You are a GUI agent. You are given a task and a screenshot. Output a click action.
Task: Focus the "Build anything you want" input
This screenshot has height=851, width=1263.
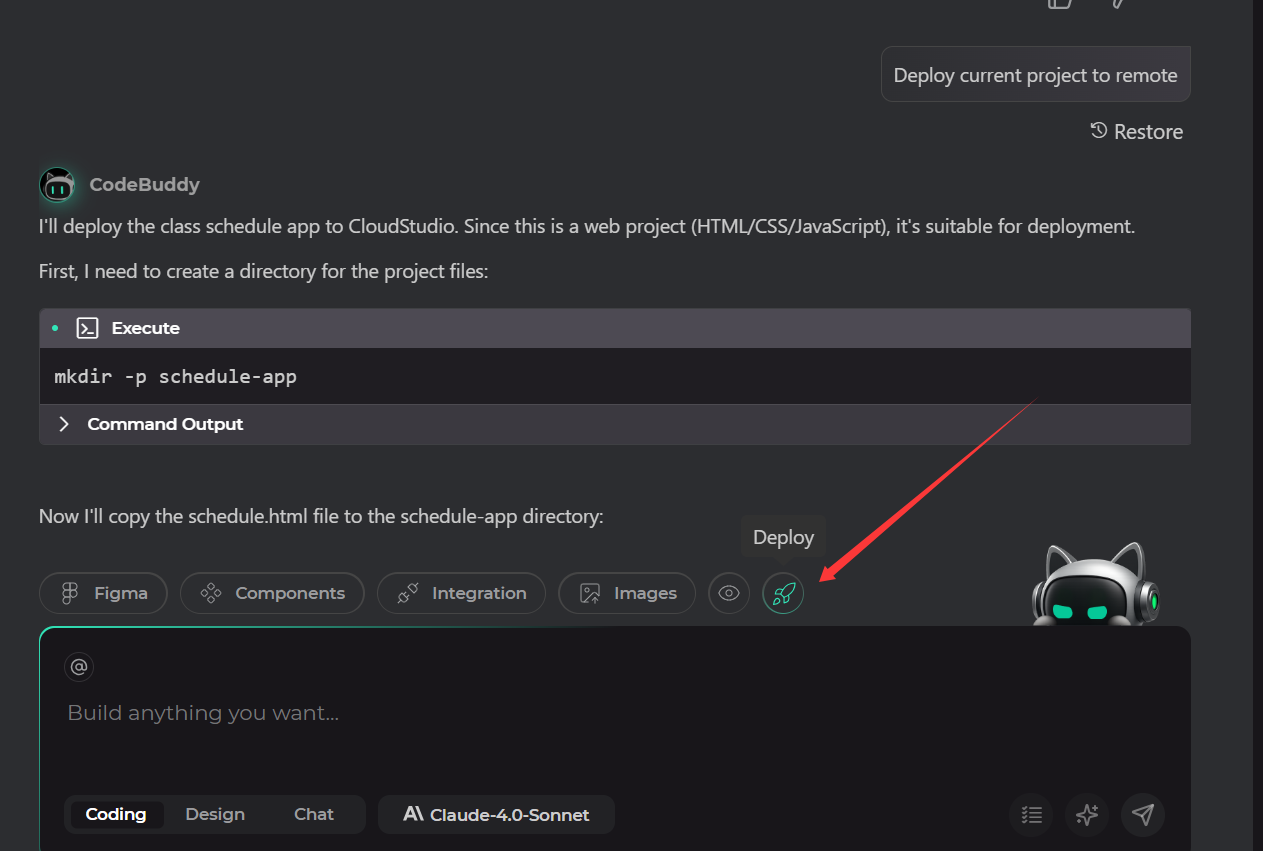[x=500, y=713]
